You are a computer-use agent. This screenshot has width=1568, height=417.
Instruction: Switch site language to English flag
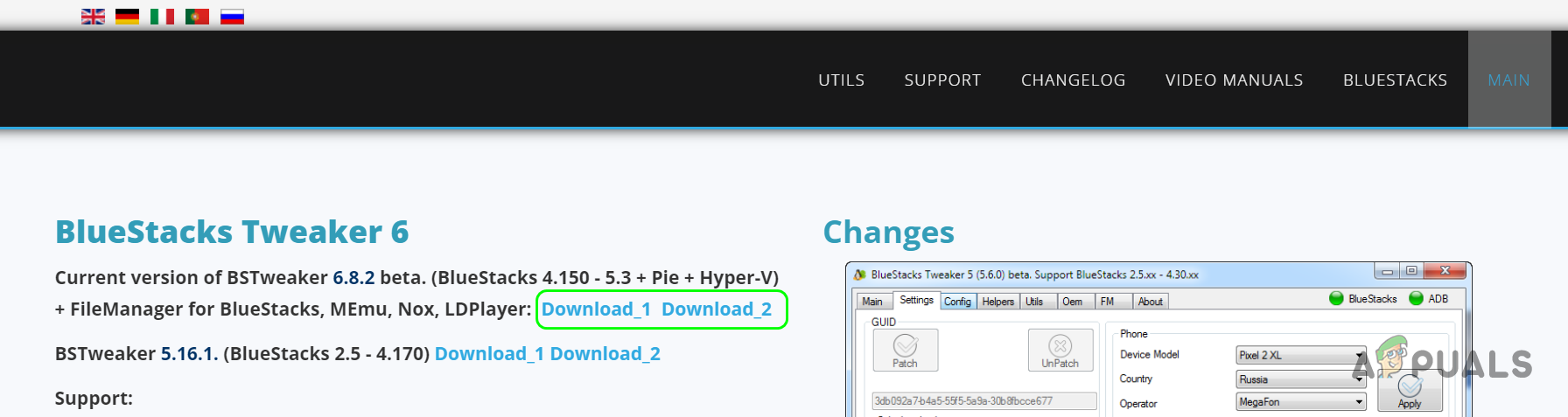(93, 17)
